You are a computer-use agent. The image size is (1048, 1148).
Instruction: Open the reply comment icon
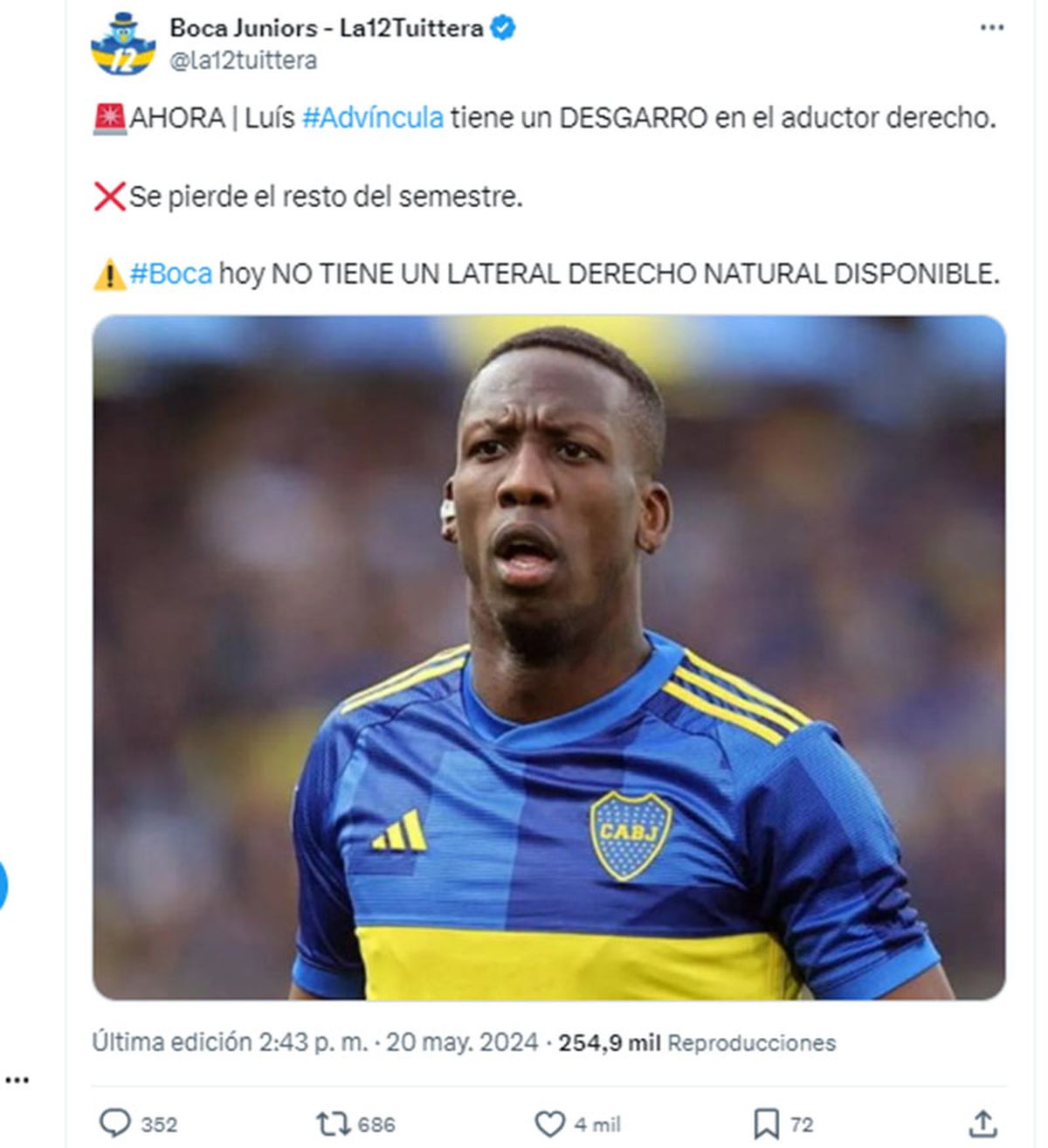114,1123
